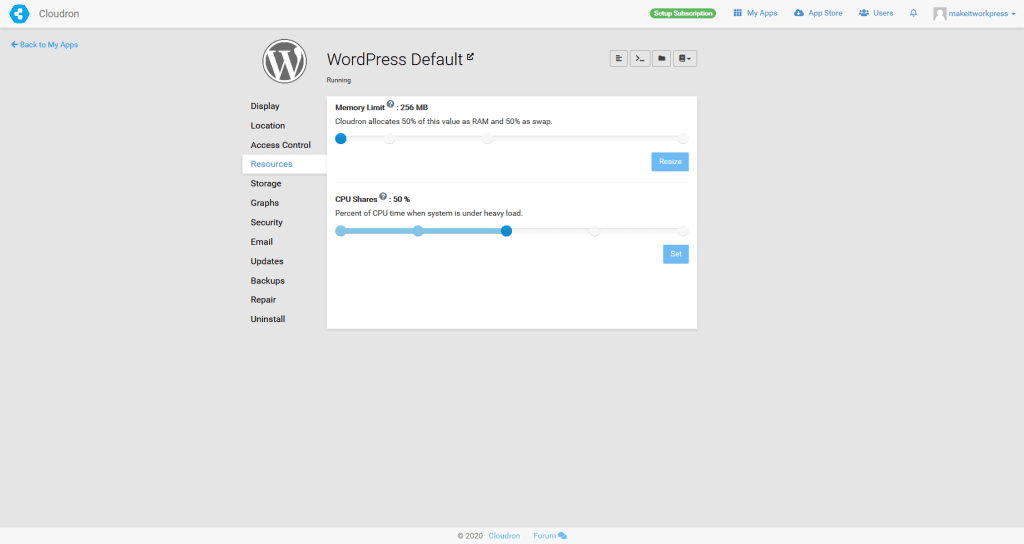Viewport: 1024px width, 544px height.
Task: Open the notifications bell
Action: 914,13
